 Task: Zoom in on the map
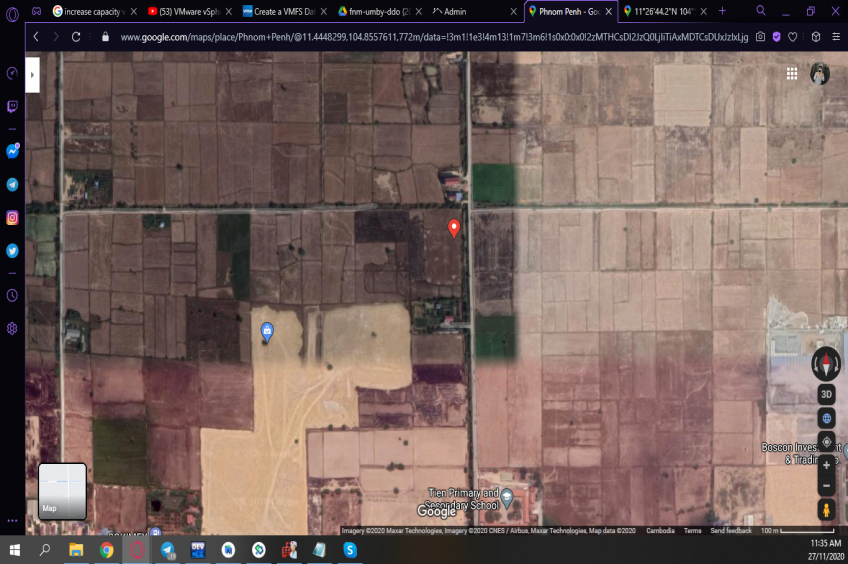[x=826, y=465]
